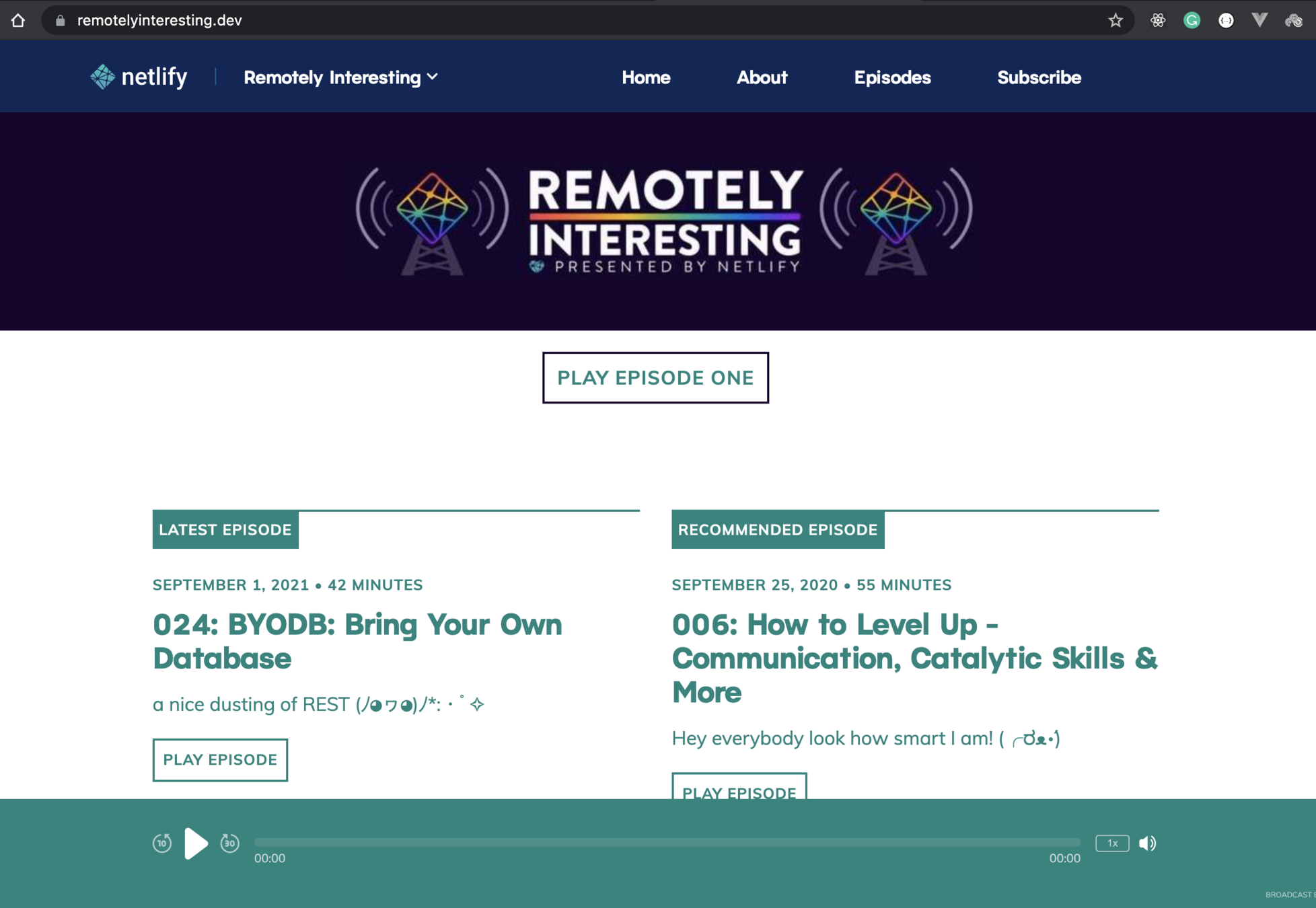The height and width of the screenshot is (908, 1316).
Task: Open the Subscribe nav link
Action: click(x=1039, y=77)
